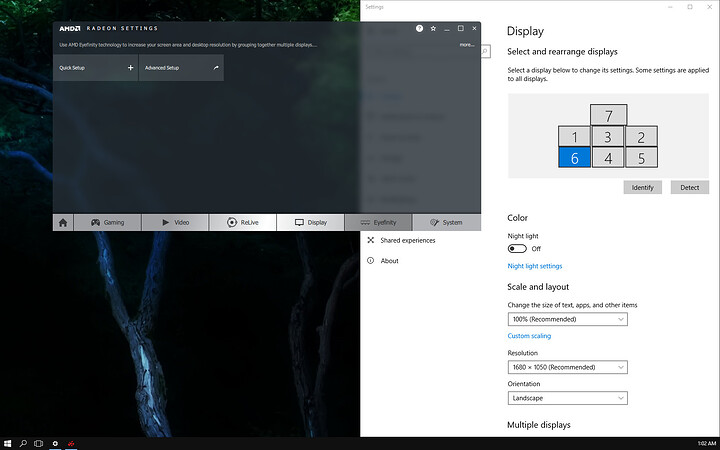Maximize the Radeon Settings window
The image size is (720, 450).
click(x=461, y=28)
